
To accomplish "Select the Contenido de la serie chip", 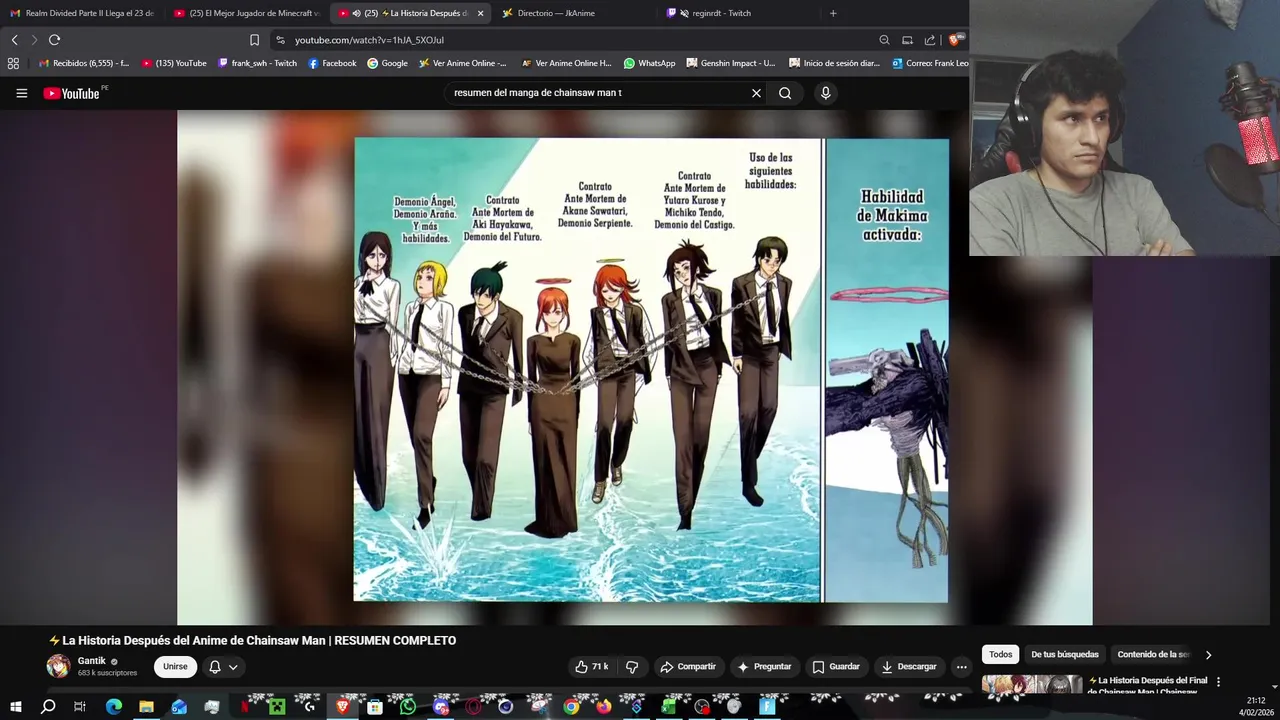I will [1153, 655].
